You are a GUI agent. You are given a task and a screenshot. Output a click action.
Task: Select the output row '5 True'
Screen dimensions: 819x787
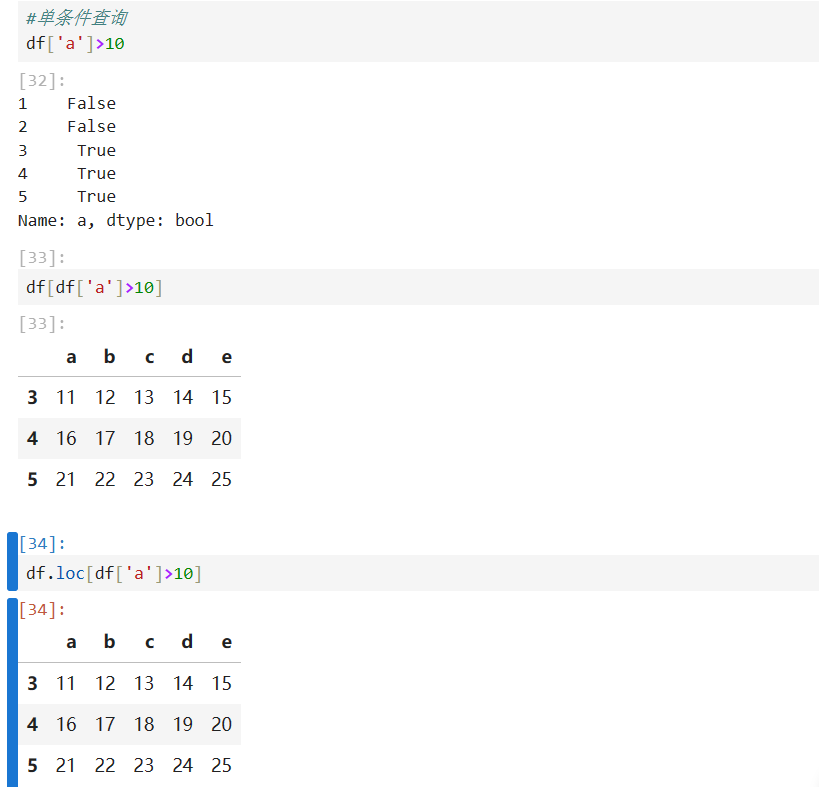tap(67, 196)
